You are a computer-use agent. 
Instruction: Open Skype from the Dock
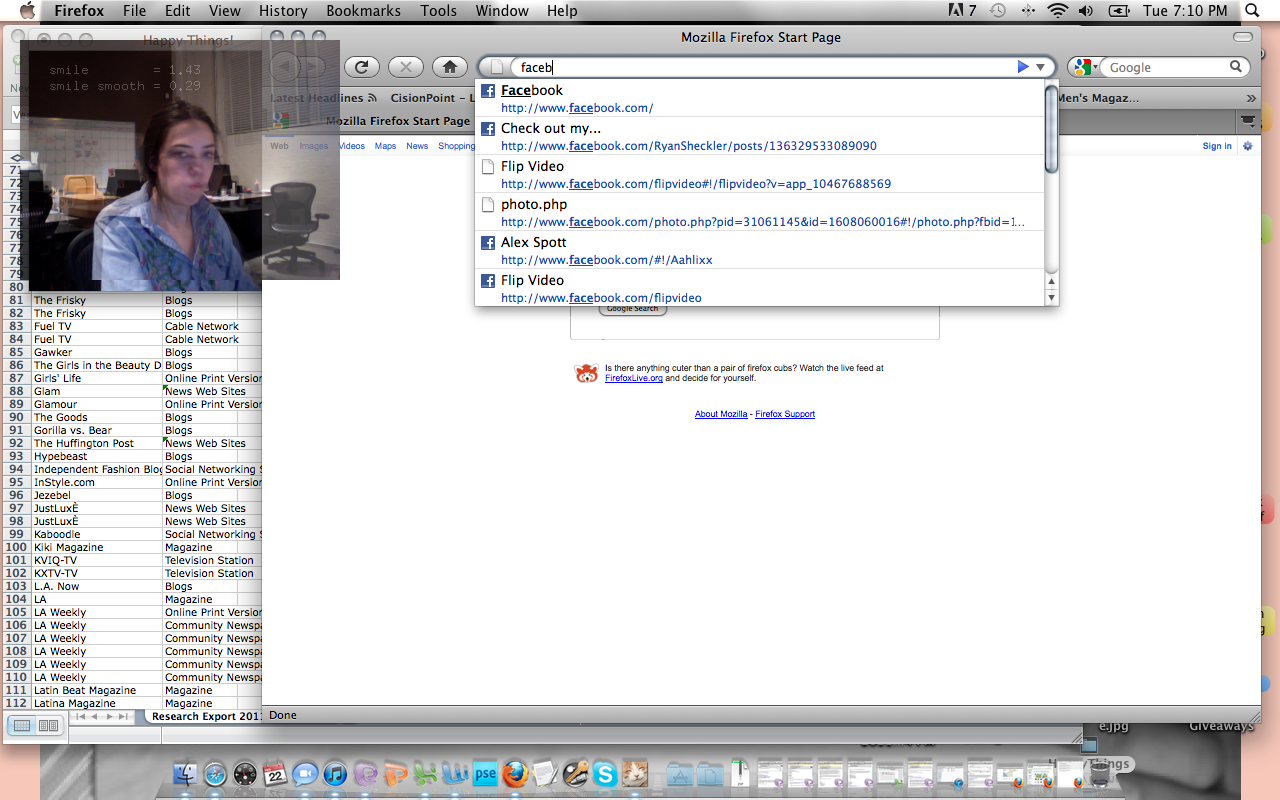[x=604, y=774]
